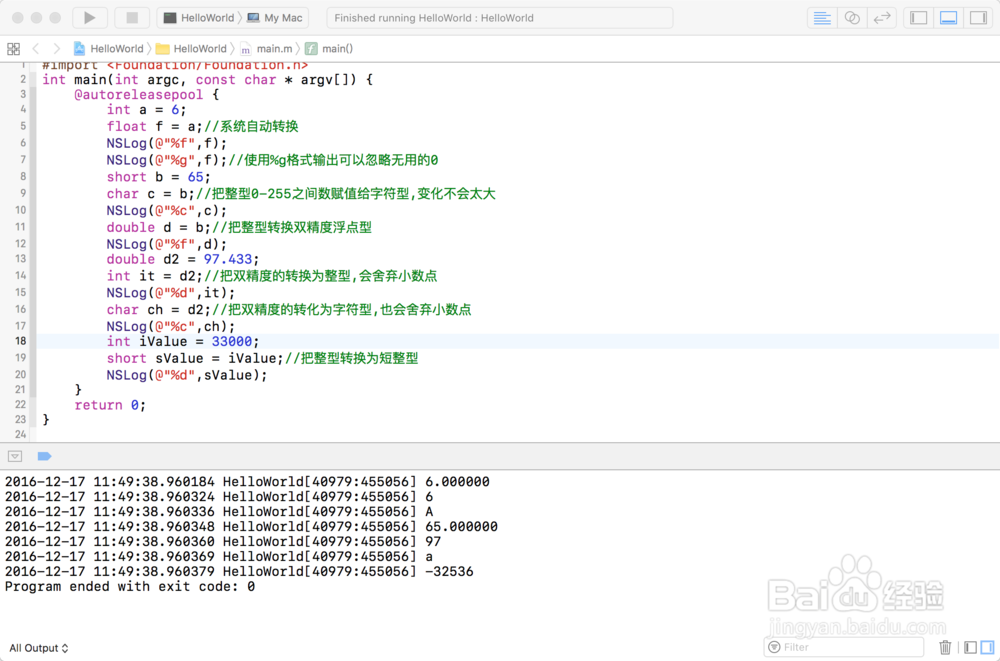Open HelloWorld folder breadcrumb
1000x661 pixels.
tap(191, 48)
